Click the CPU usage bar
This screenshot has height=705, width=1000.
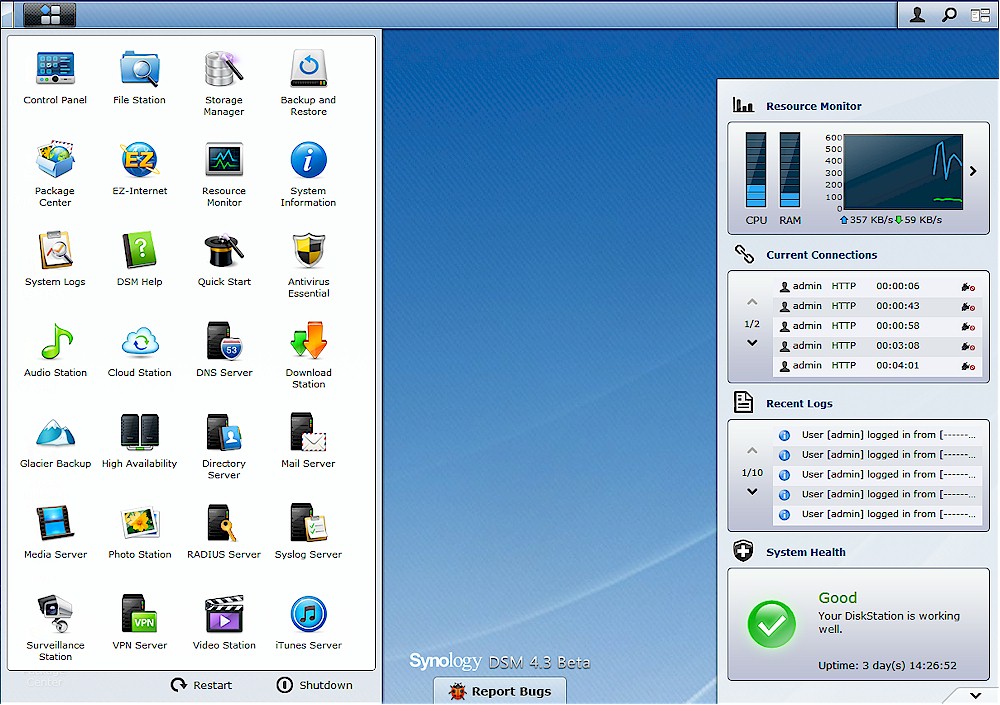click(756, 170)
